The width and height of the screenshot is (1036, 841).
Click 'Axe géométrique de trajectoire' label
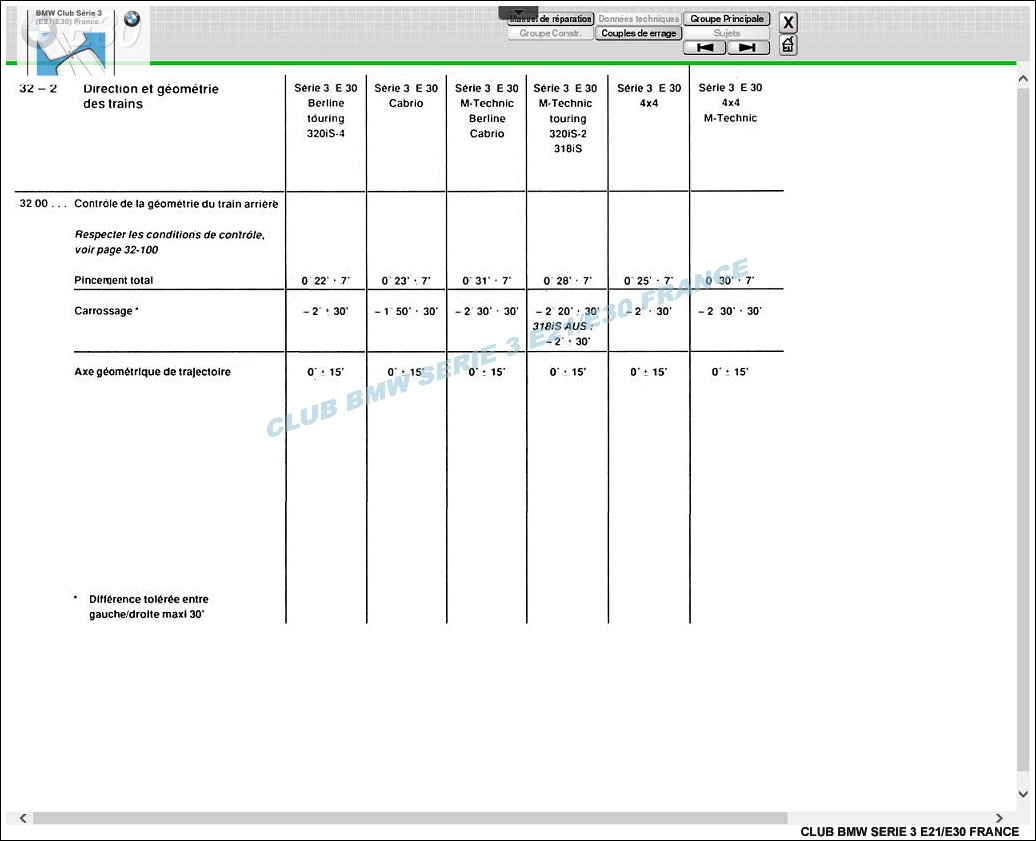153,372
